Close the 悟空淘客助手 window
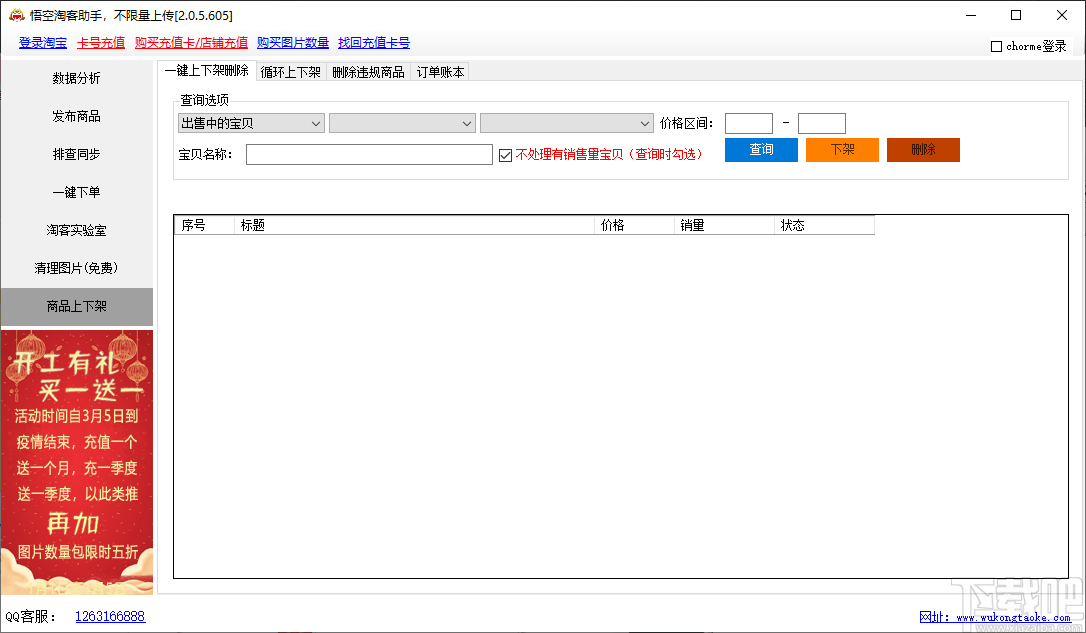The width and height of the screenshot is (1086, 633). coord(1062,15)
